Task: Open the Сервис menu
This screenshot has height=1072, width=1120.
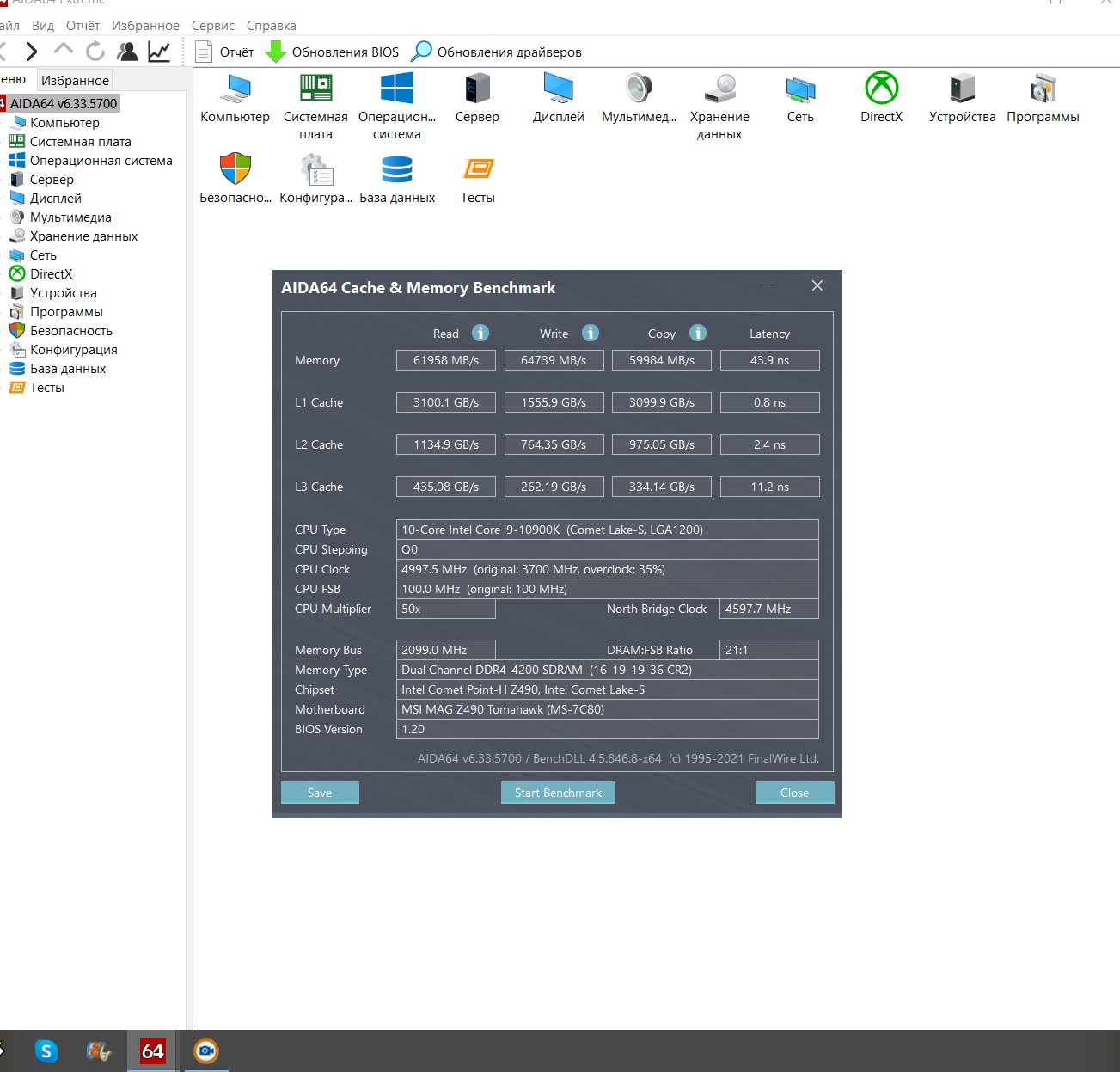Action: 212,26
